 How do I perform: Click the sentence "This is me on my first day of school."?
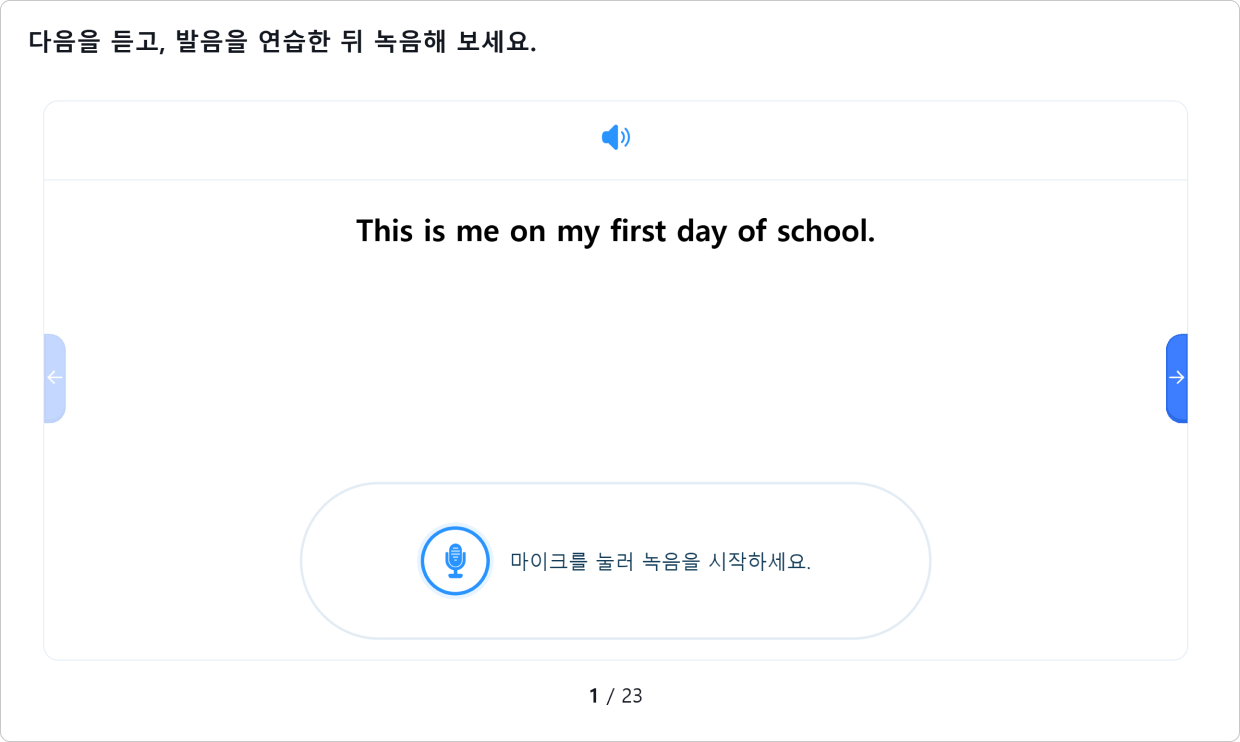[616, 231]
